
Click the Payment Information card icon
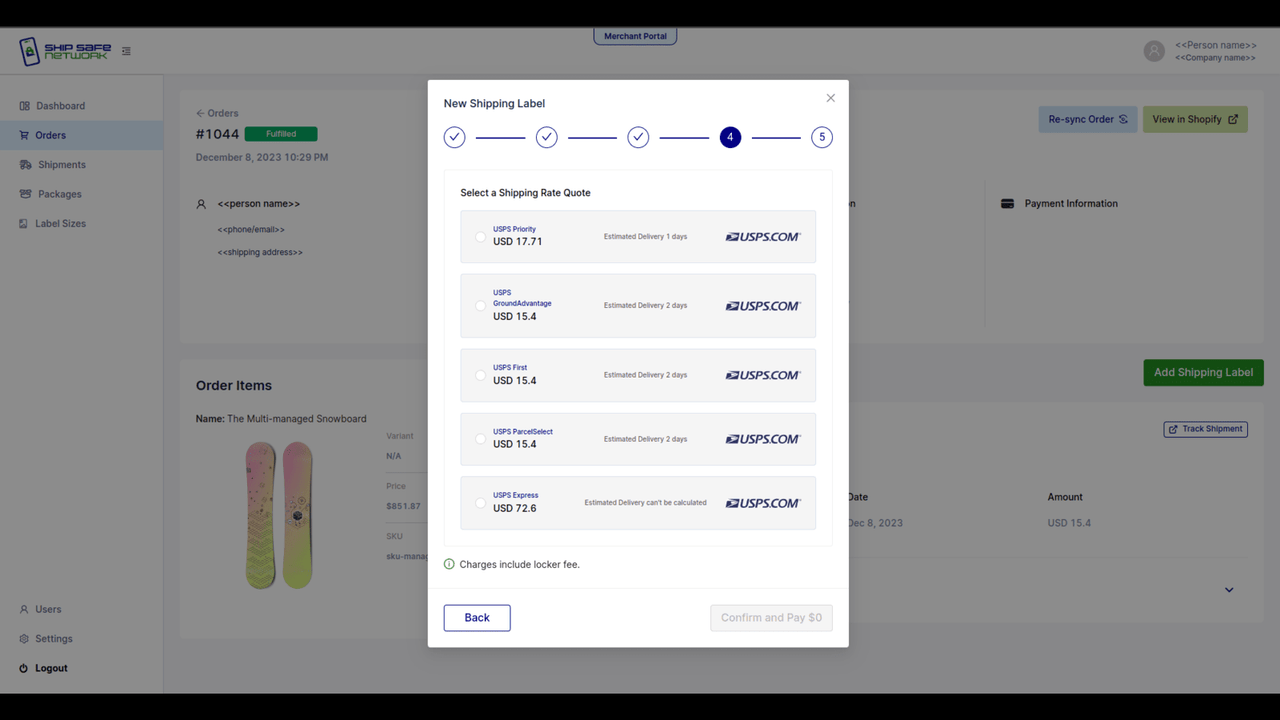coord(1007,204)
